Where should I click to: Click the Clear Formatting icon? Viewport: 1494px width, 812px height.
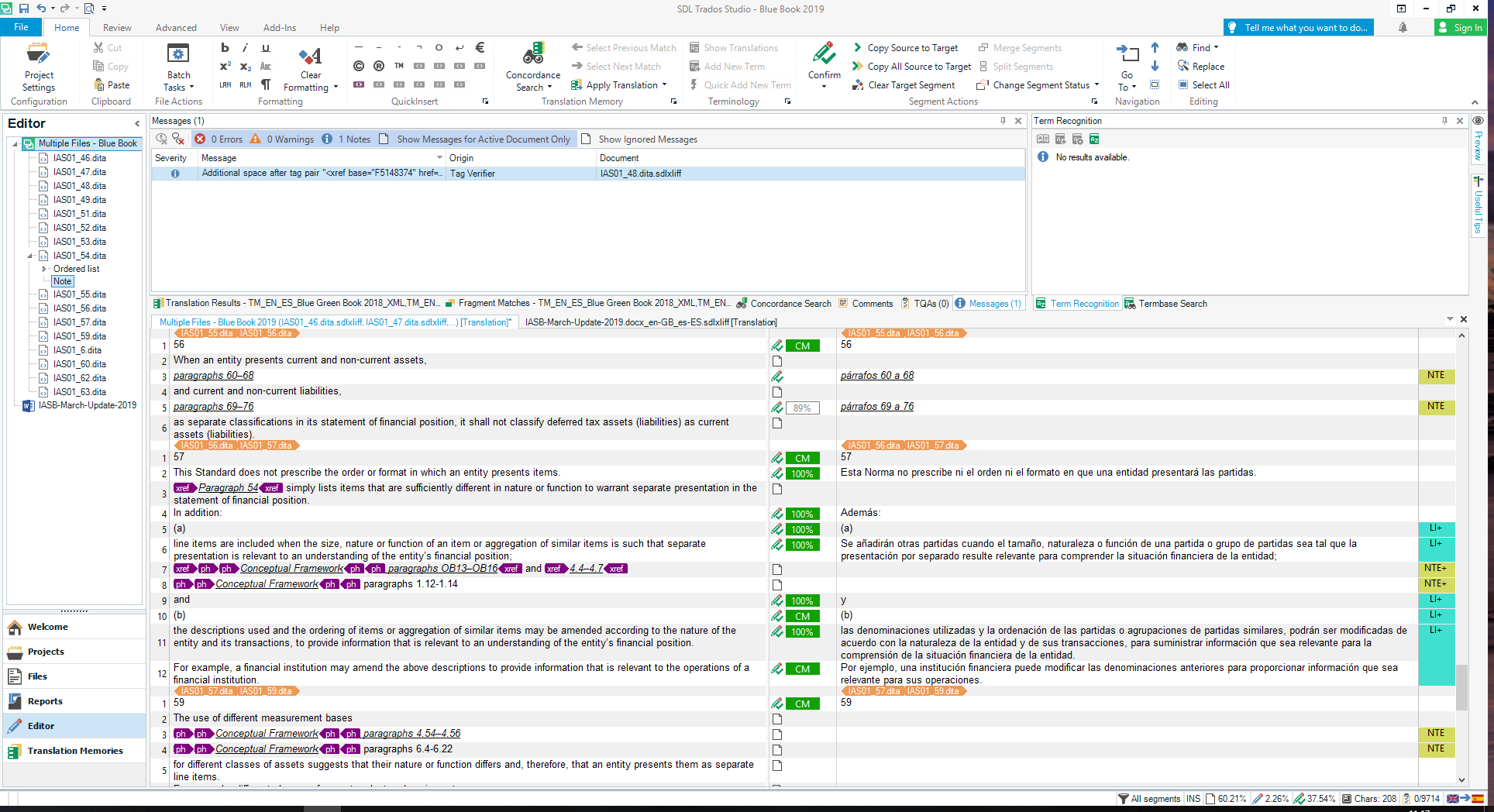(x=310, y=57)
